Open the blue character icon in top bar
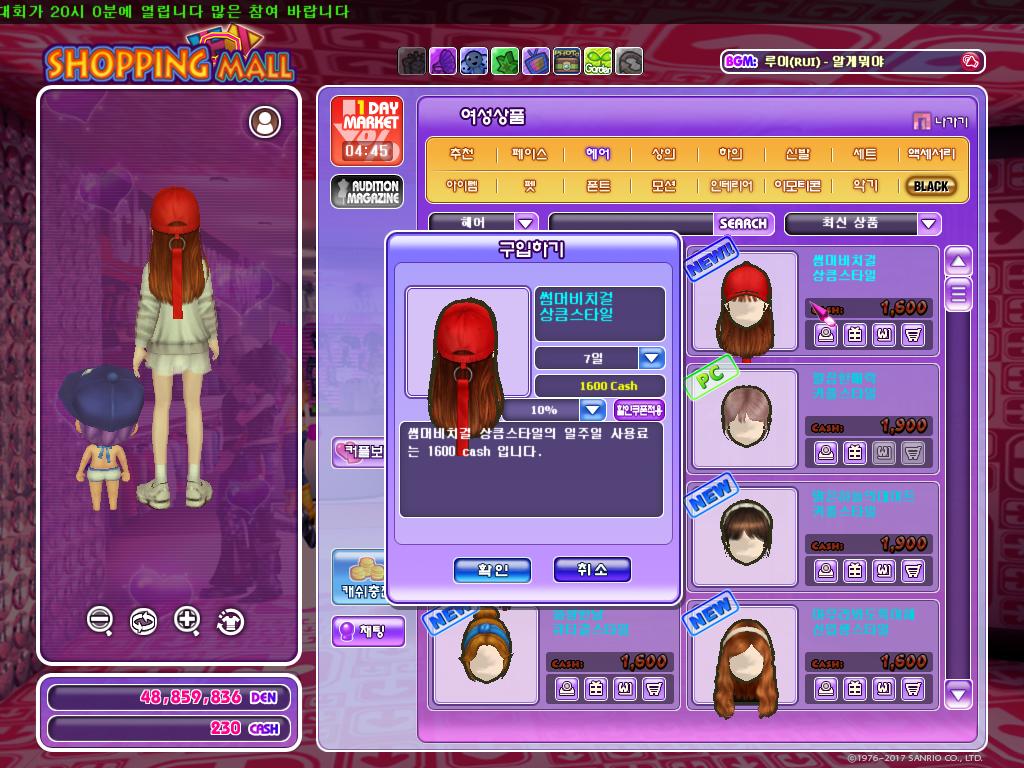 point(473,61)
